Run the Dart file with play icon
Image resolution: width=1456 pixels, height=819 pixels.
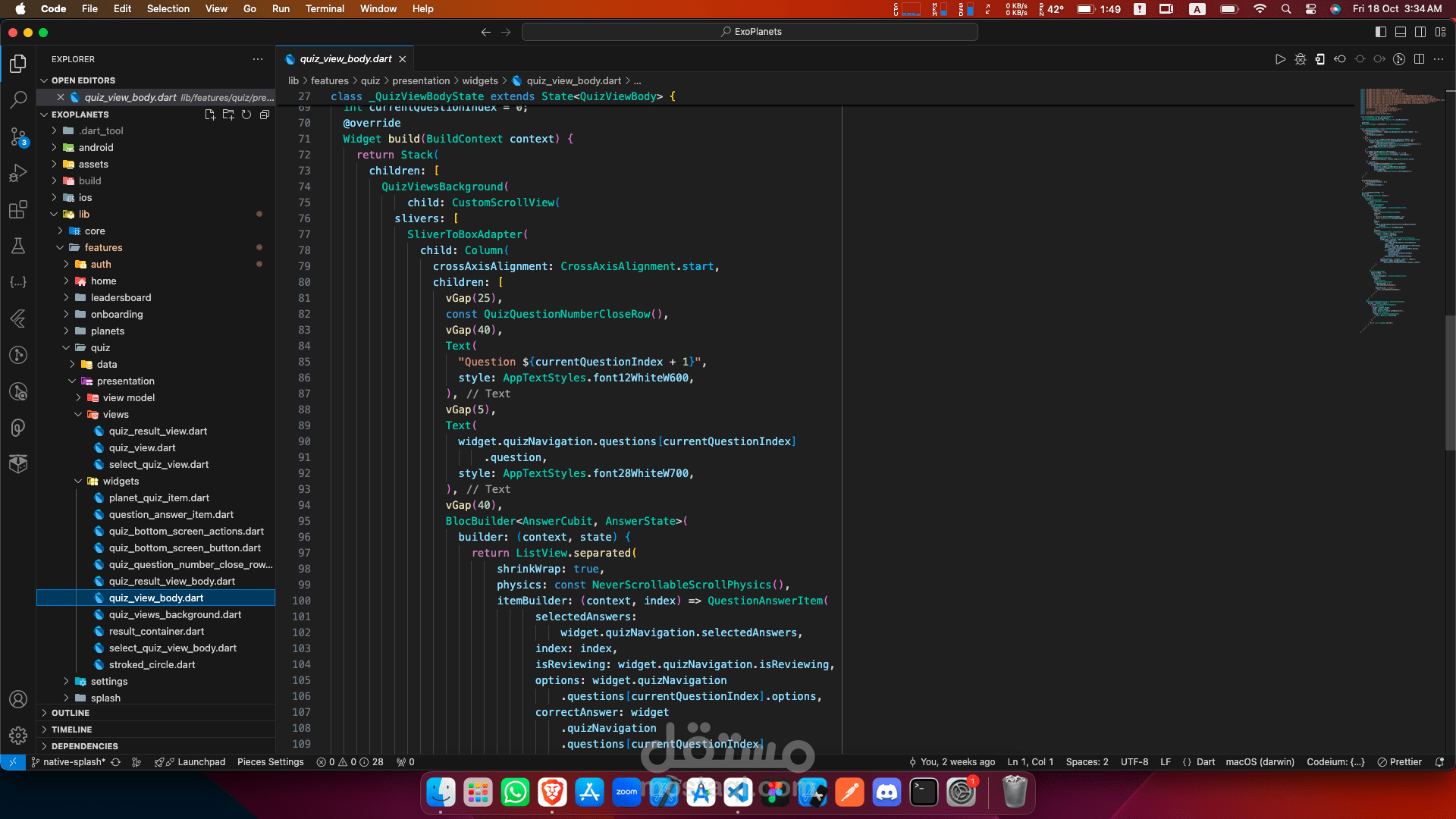pyautogui.click(x=1280, y=59)
